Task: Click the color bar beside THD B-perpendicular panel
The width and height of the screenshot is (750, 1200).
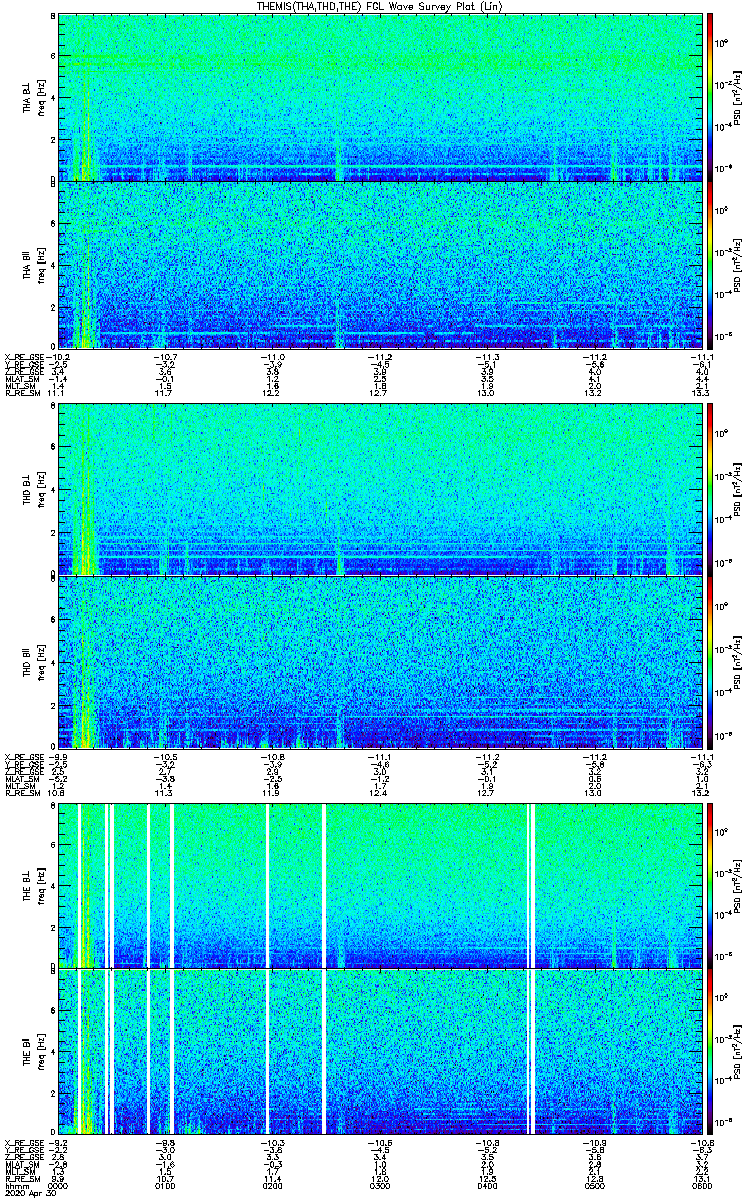Action: tap(710, 490)
